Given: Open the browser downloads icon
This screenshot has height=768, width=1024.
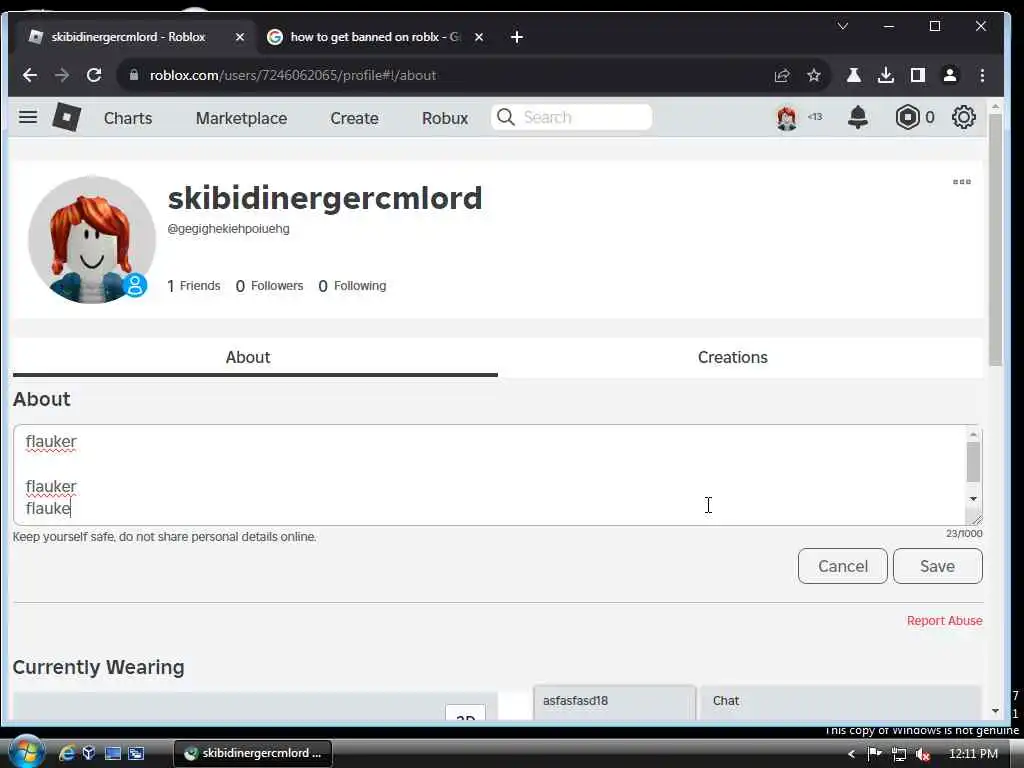Looking at the screenshot, I should point(886,75).
